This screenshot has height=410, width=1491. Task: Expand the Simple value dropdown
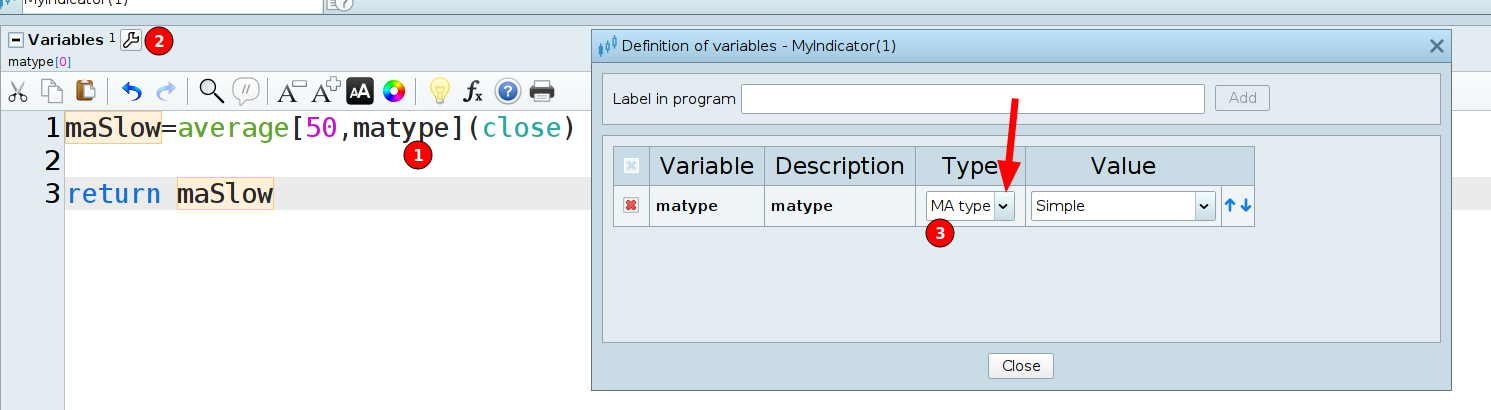point(1204,206)
